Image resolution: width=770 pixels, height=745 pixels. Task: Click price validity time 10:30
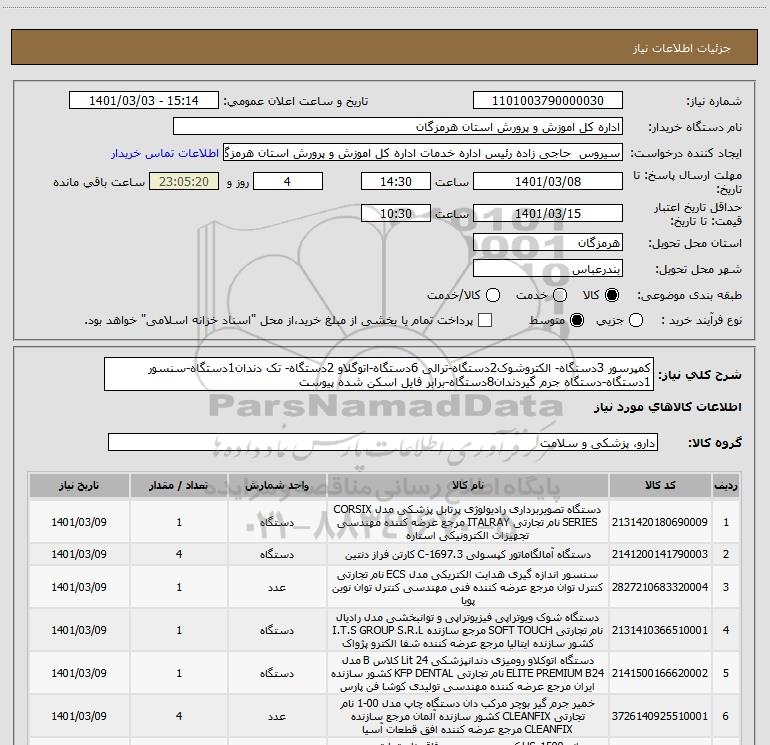396,214
